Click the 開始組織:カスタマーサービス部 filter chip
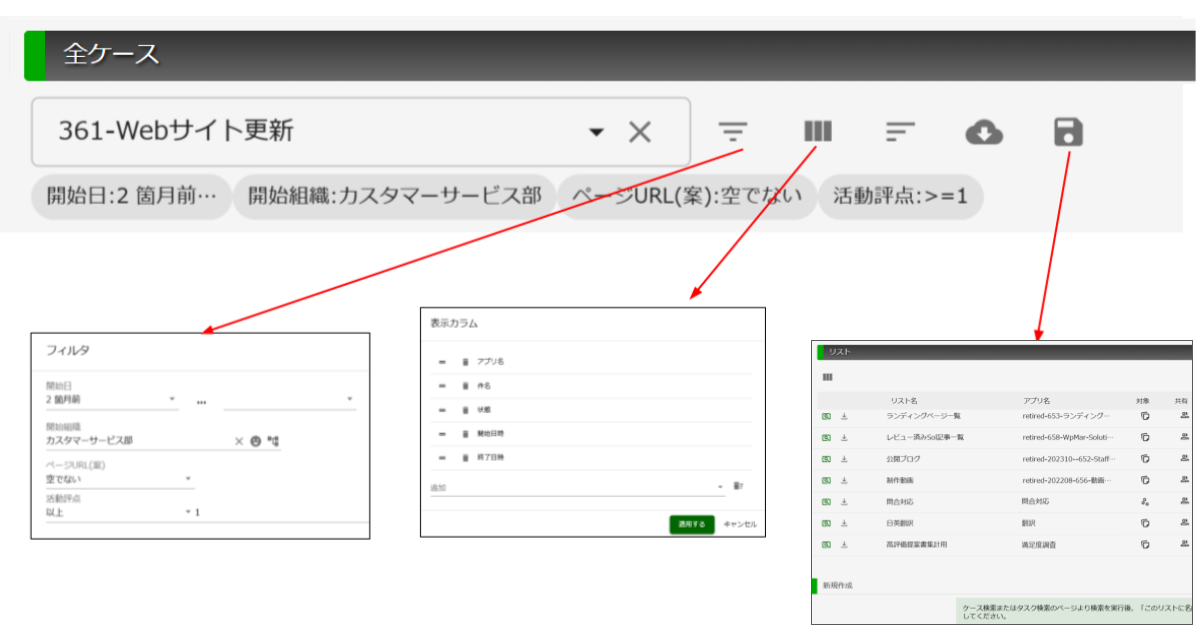1200x630 pixels. tap(395, 196)
